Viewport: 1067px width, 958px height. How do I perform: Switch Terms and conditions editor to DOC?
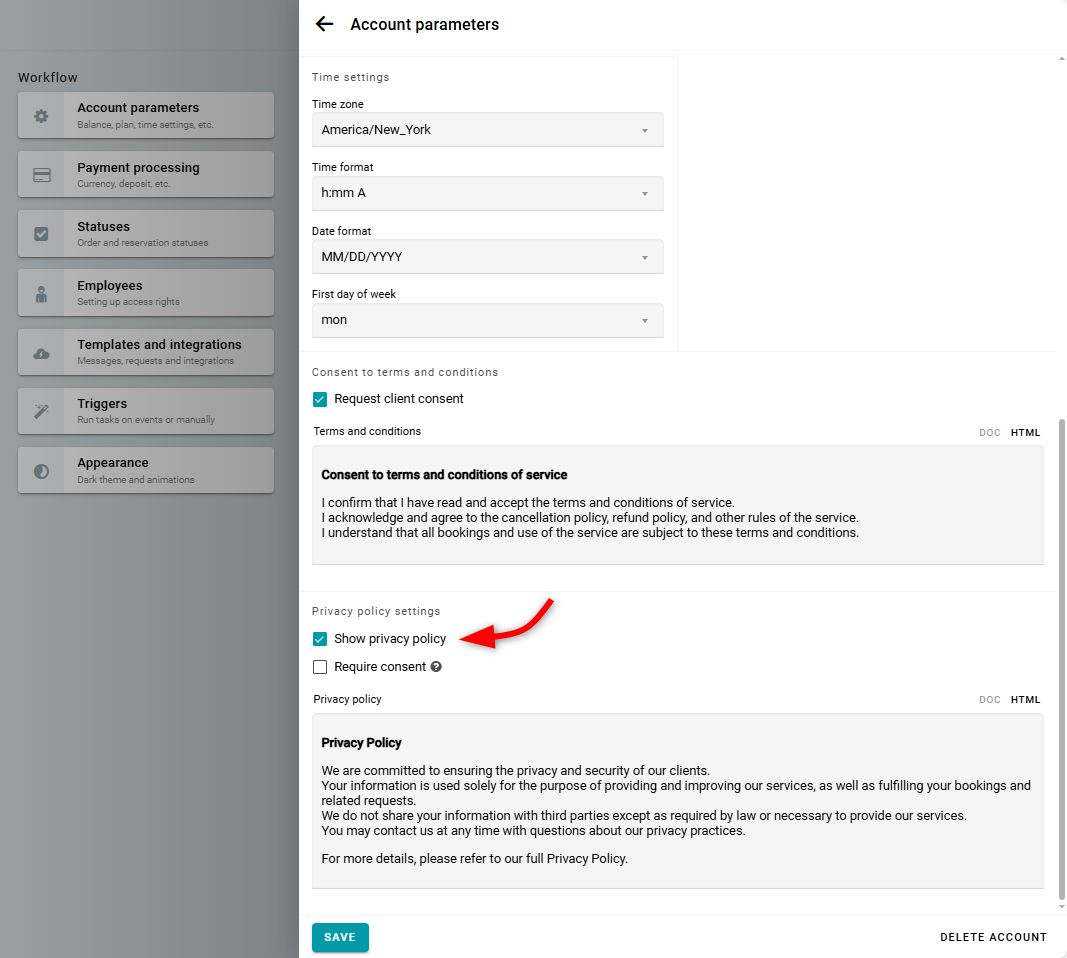point(989,433)
